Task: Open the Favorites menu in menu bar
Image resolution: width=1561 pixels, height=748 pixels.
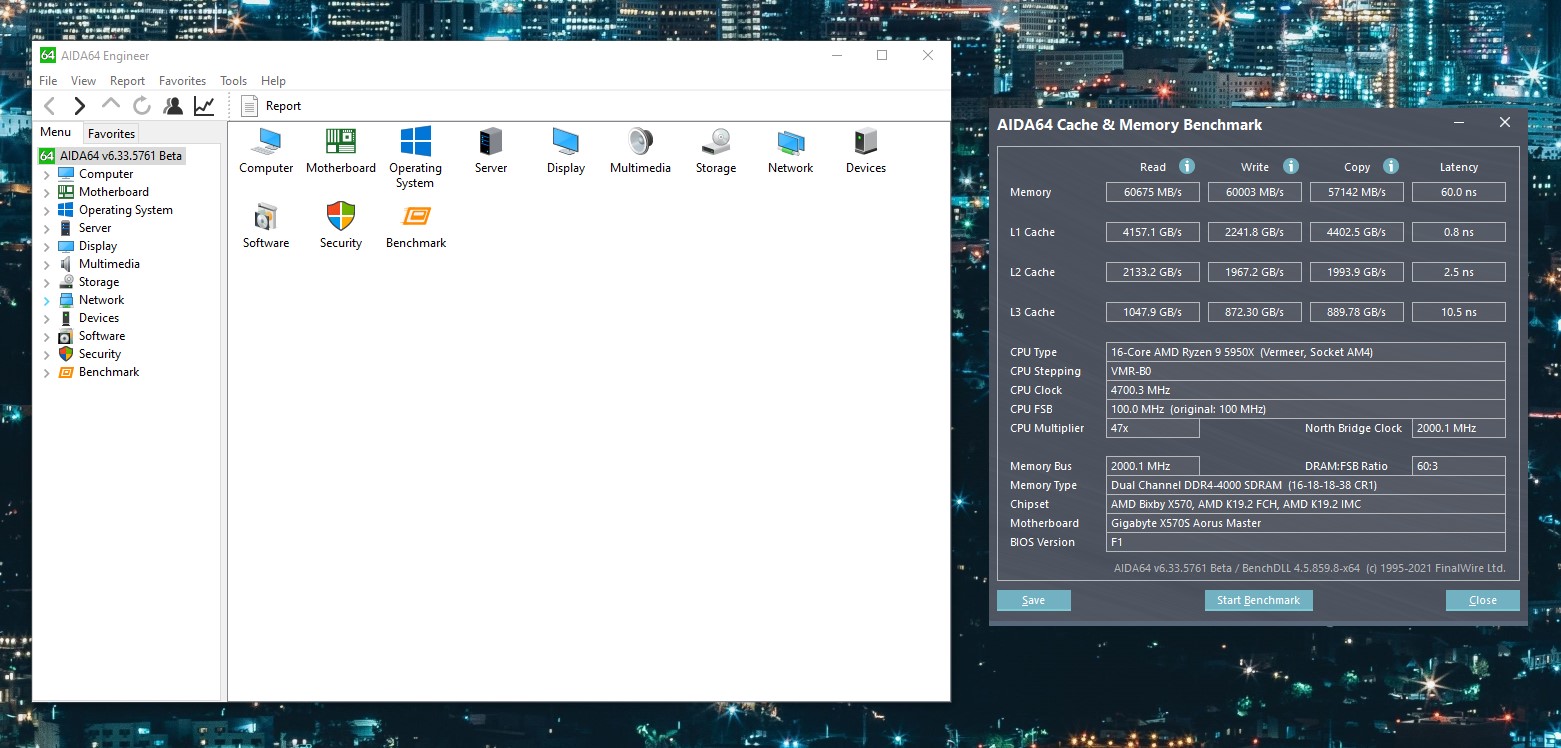Action: coord(182,81)
